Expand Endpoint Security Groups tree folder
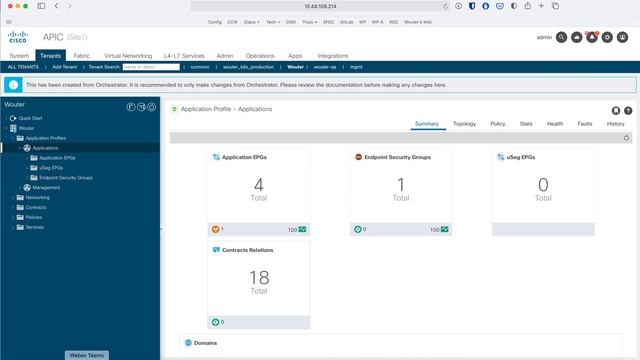This screenshot has width=640, height=360. 27,178
